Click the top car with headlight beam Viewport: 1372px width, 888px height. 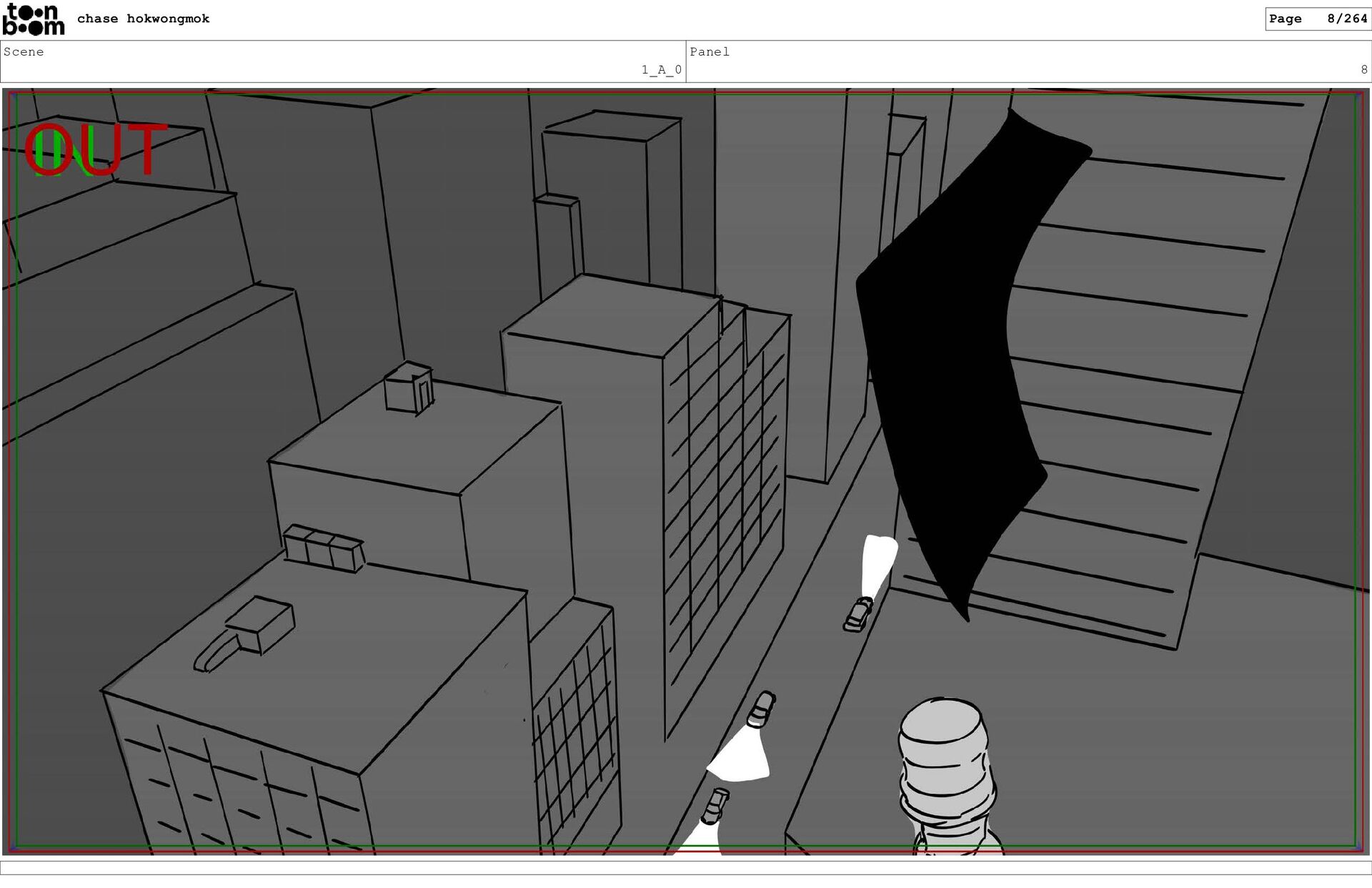click(858, 613)
